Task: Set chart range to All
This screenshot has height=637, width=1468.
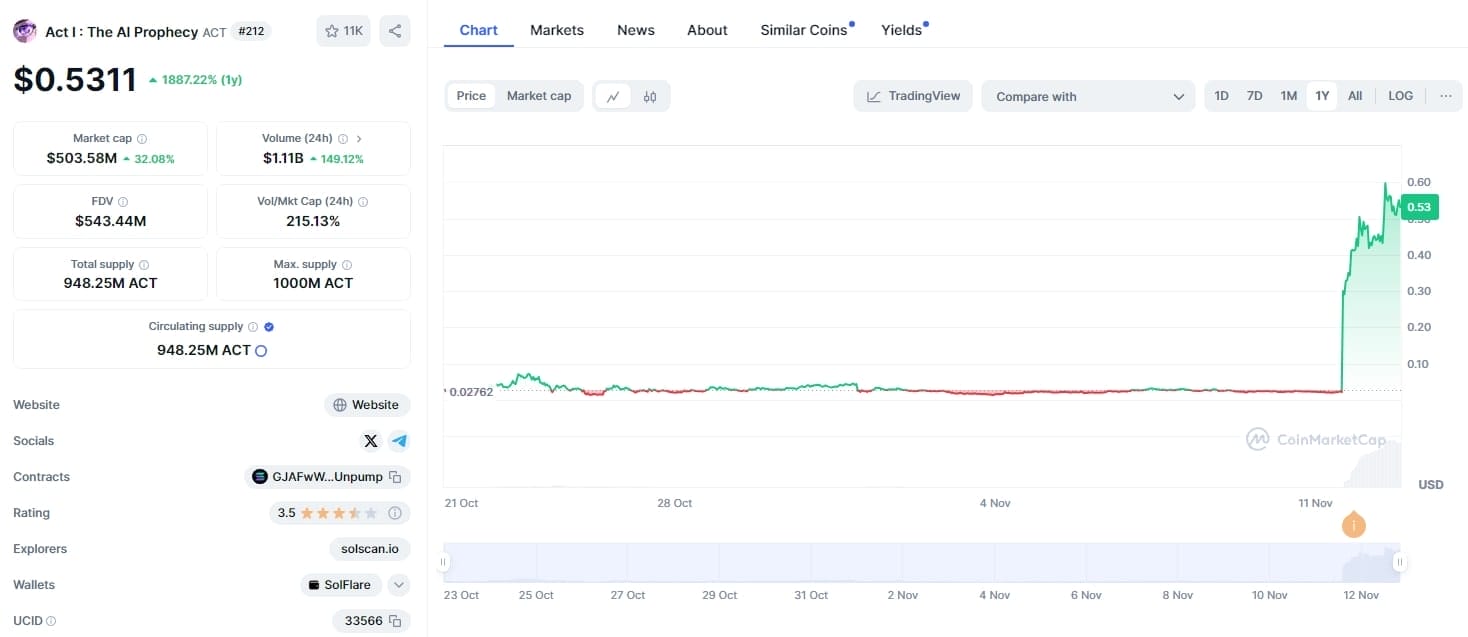Action: coord(1355,96)
